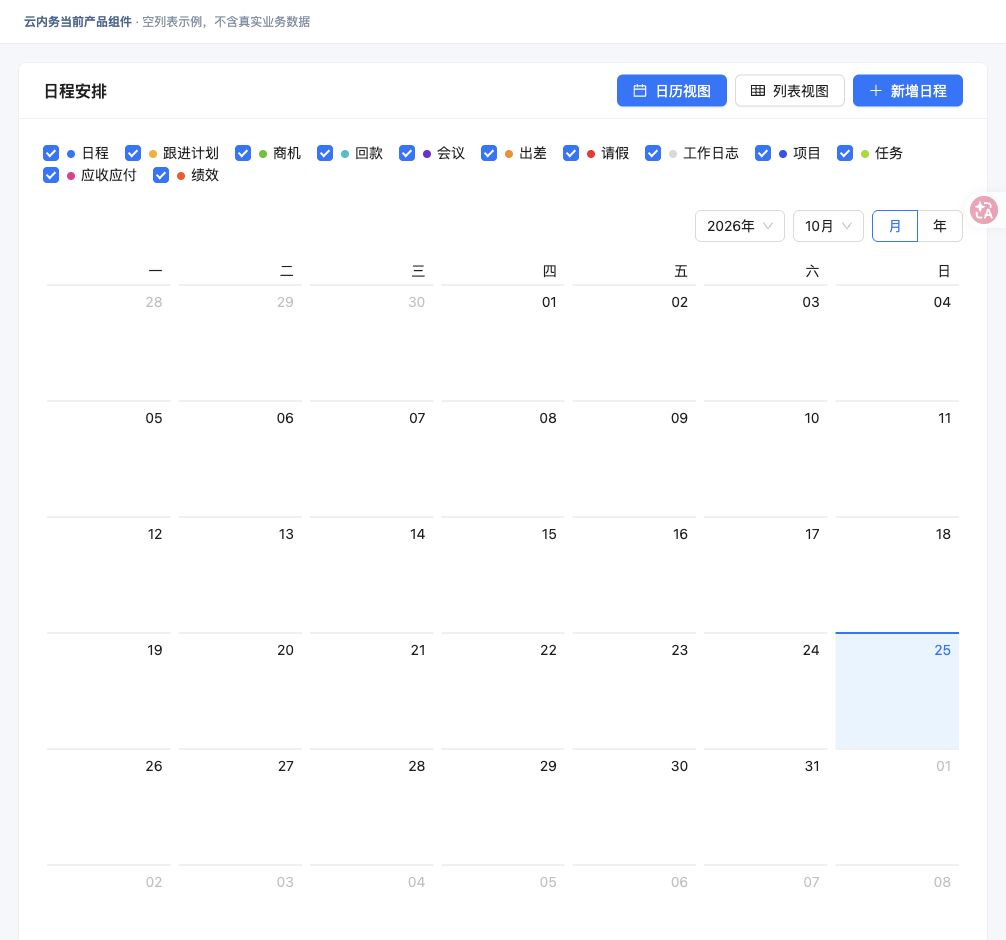Uncheck the 请假 checkbox
Viewport: 1006px width, 940px height.
(571, 153)
